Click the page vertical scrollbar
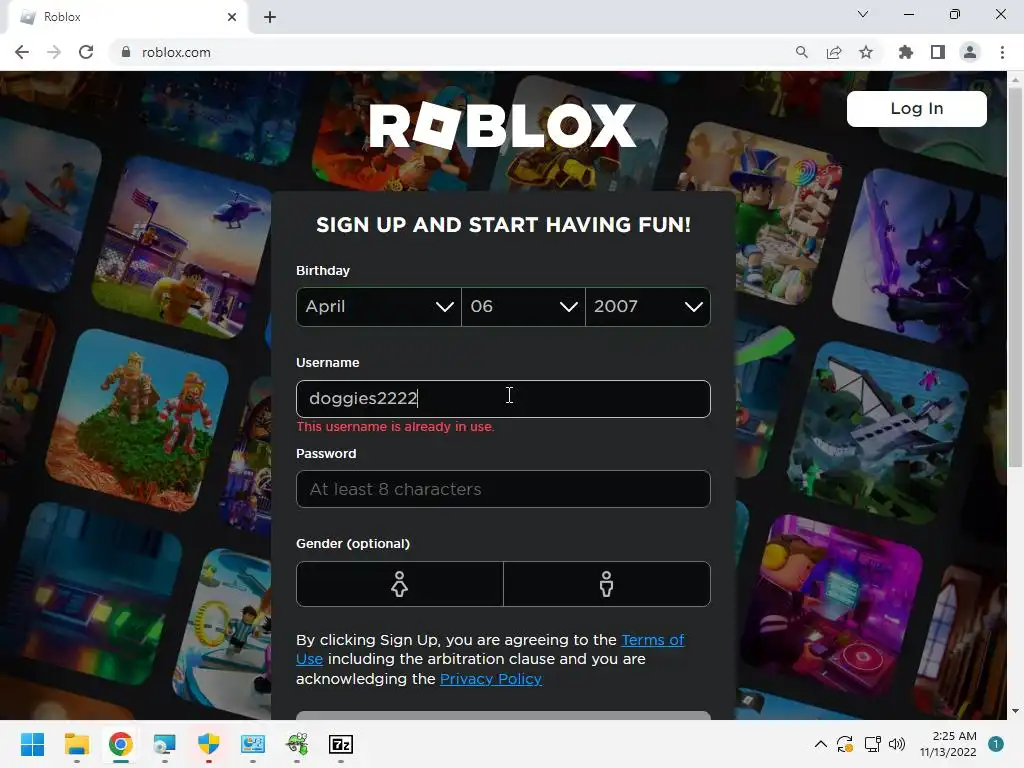Viewport: 1024px width, 768px height. [1015, 277]
